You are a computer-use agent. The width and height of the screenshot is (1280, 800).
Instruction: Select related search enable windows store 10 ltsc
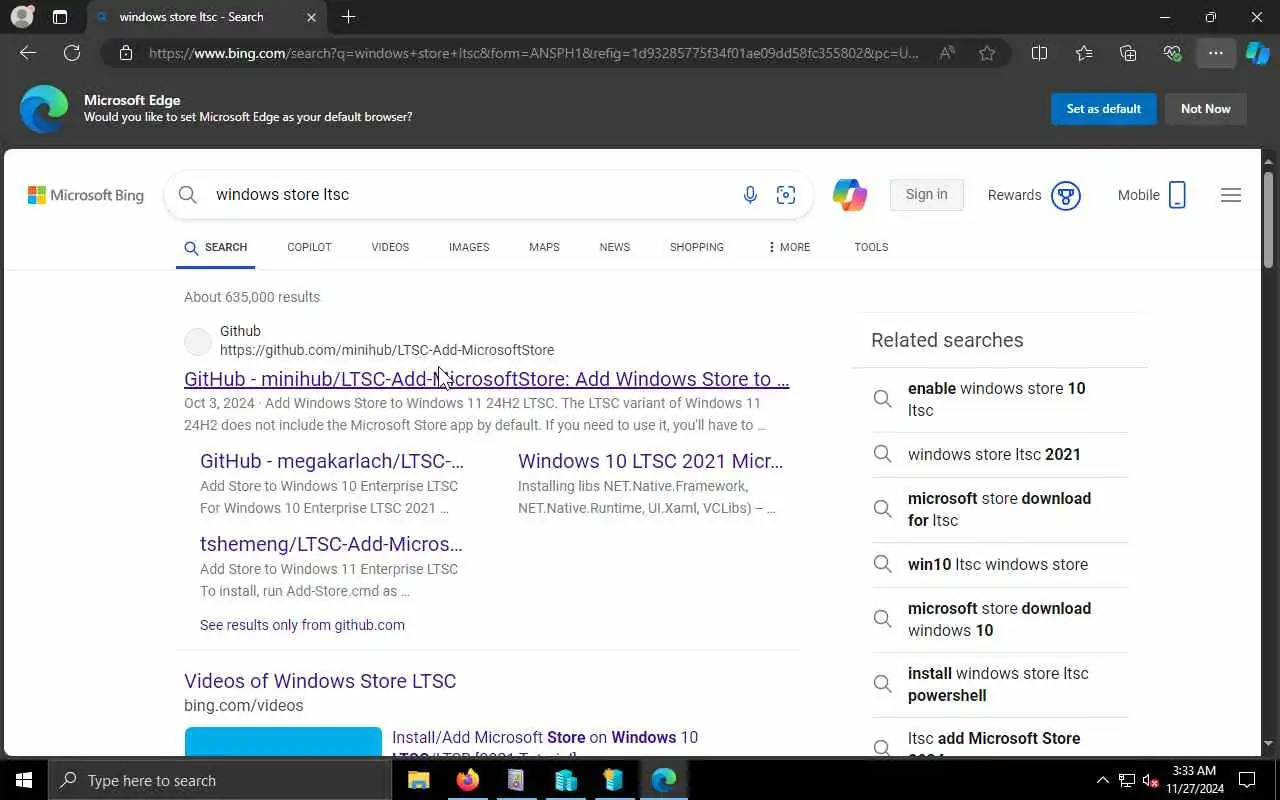pyautogui.click(x=999, y=399)
